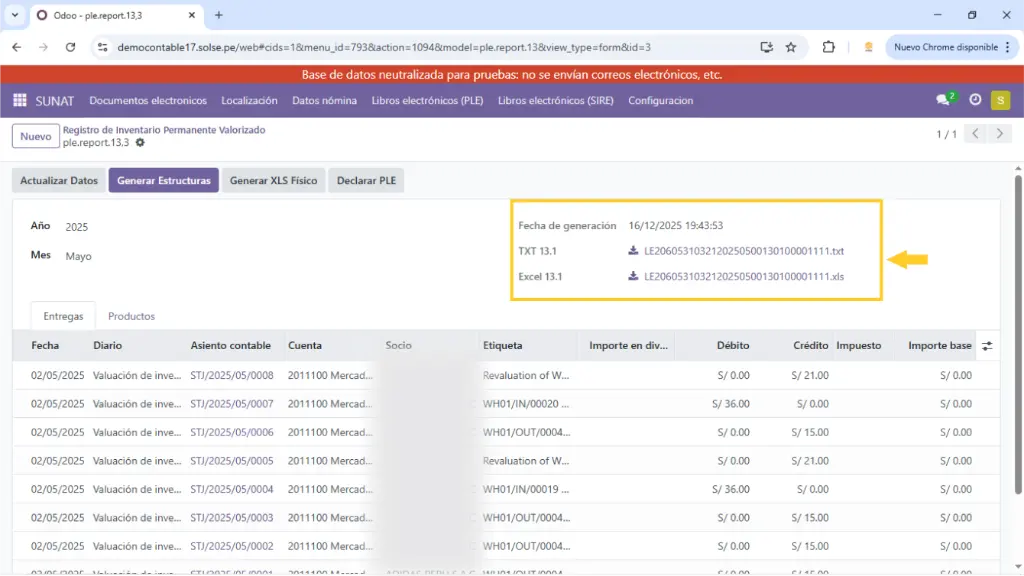Switch to the Productos tab
The image size is (1024, 576).
[x=131, y=316]
